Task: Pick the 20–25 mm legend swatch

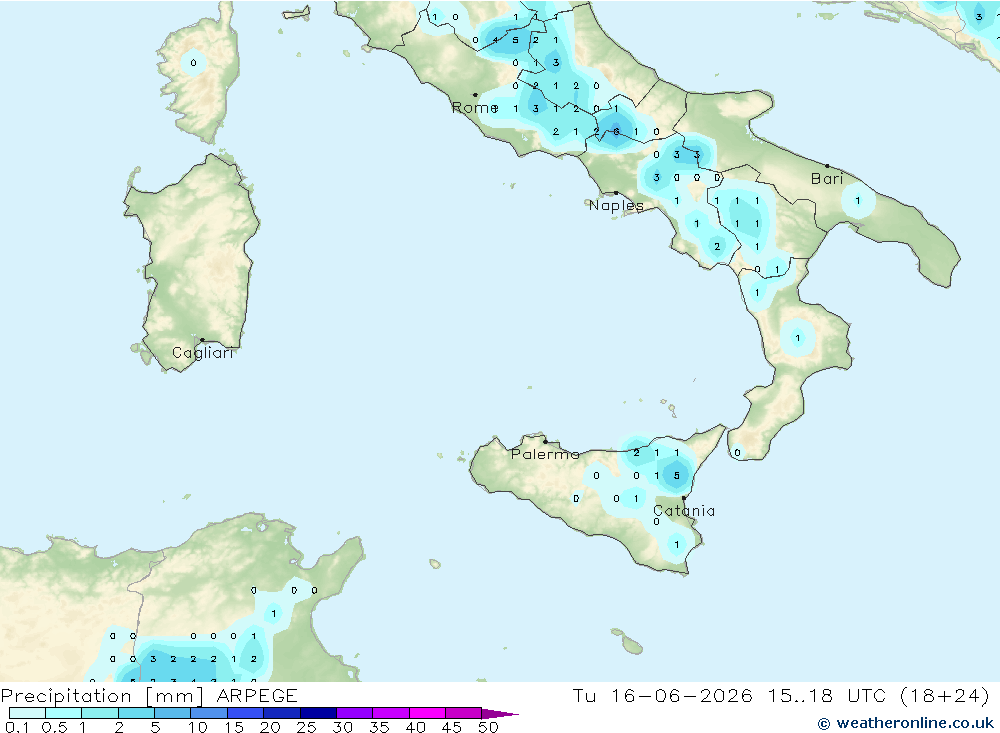Action: (x=282, y=713)
